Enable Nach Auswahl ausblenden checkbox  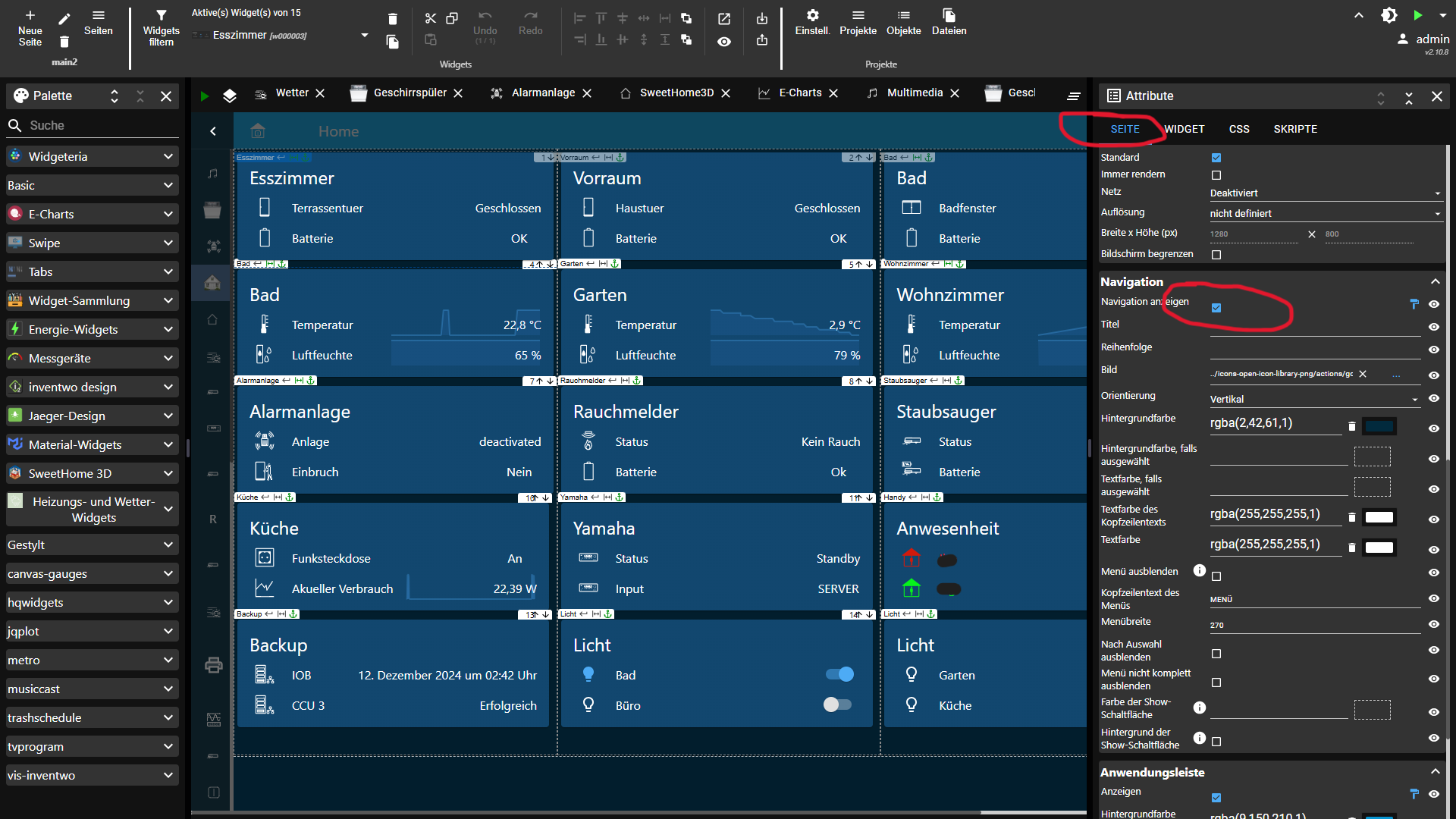1216,654
